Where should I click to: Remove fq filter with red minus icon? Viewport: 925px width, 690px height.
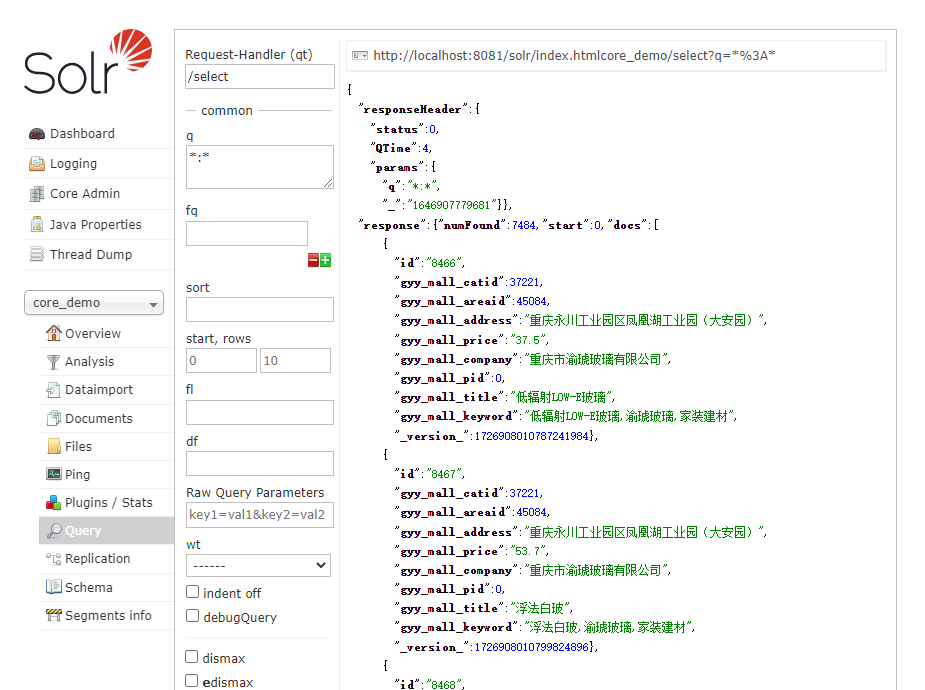click(x=313, y=260)
